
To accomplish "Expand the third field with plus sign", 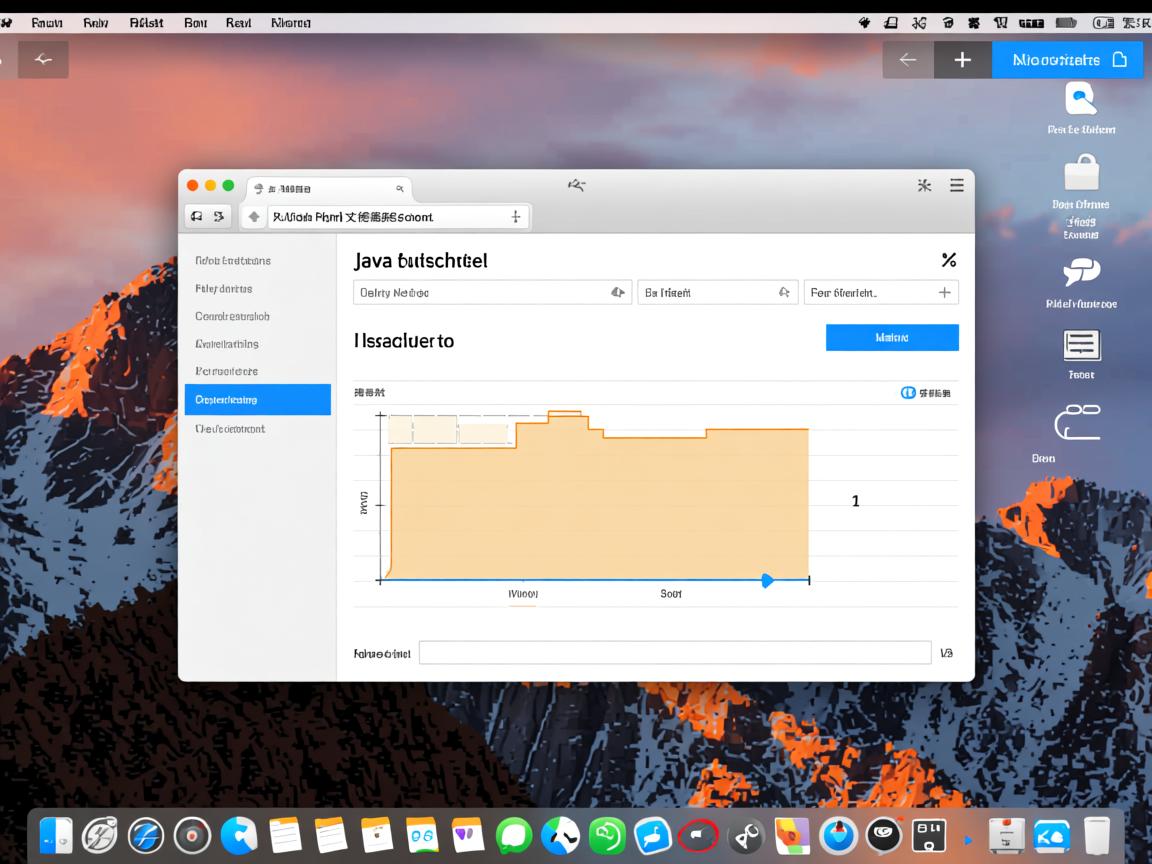I will click(x=880, y=293).
